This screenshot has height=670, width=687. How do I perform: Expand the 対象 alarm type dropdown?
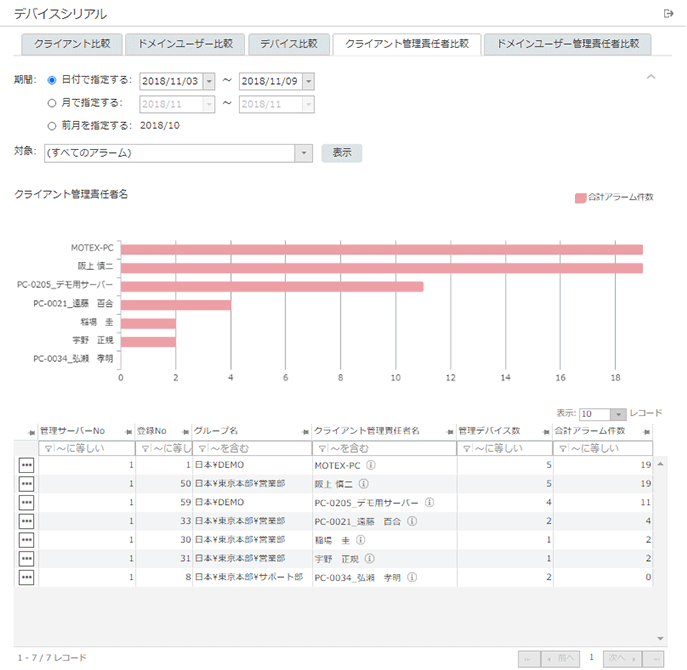click(x=303, y=153)
